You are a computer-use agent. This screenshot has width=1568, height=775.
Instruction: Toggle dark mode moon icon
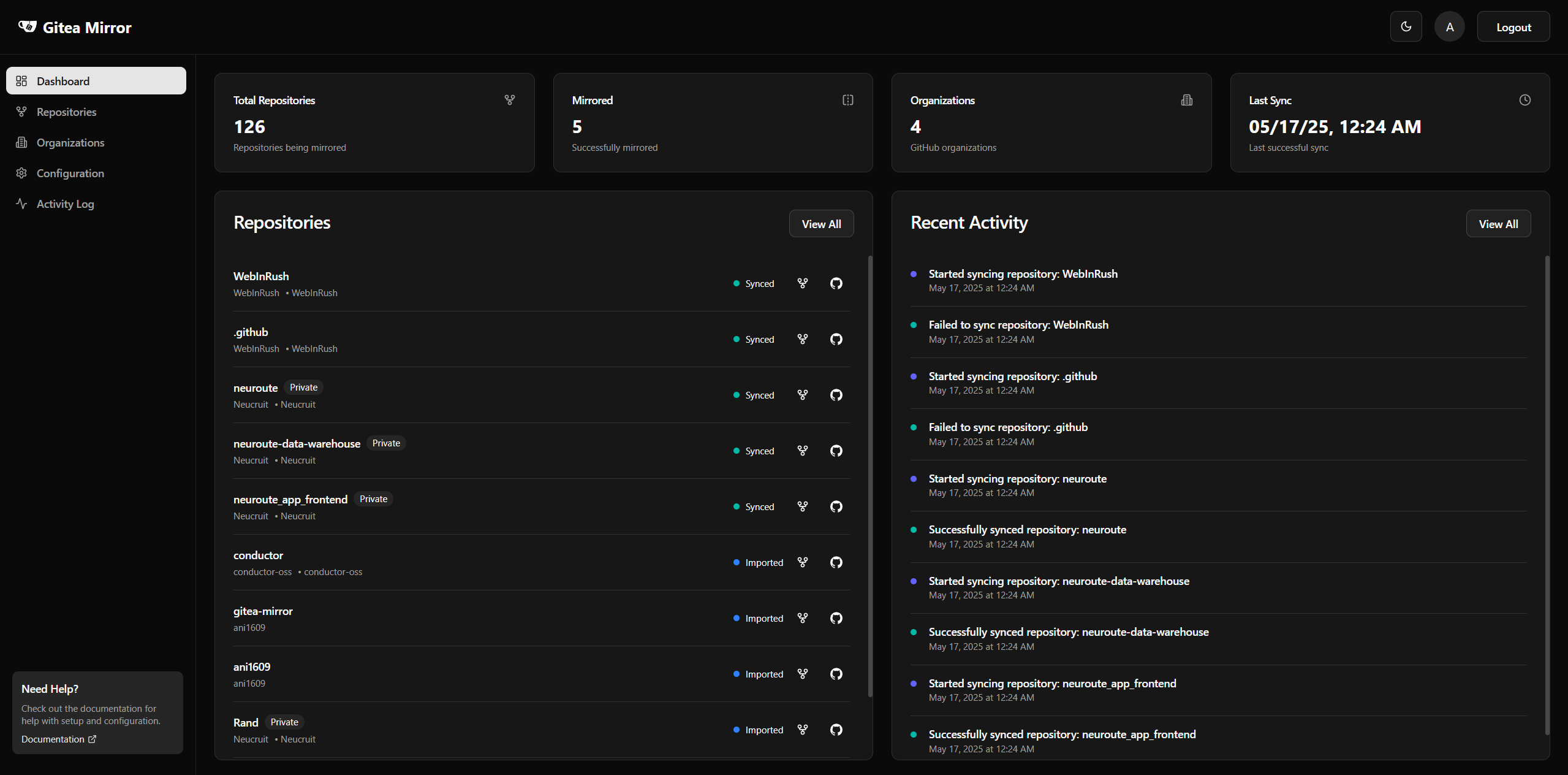pos(1406,27)
